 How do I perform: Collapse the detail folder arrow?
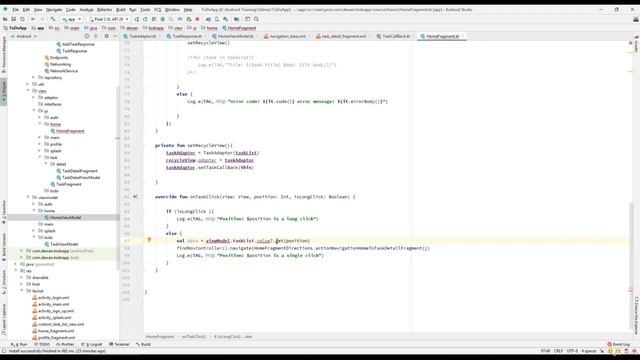46,164
